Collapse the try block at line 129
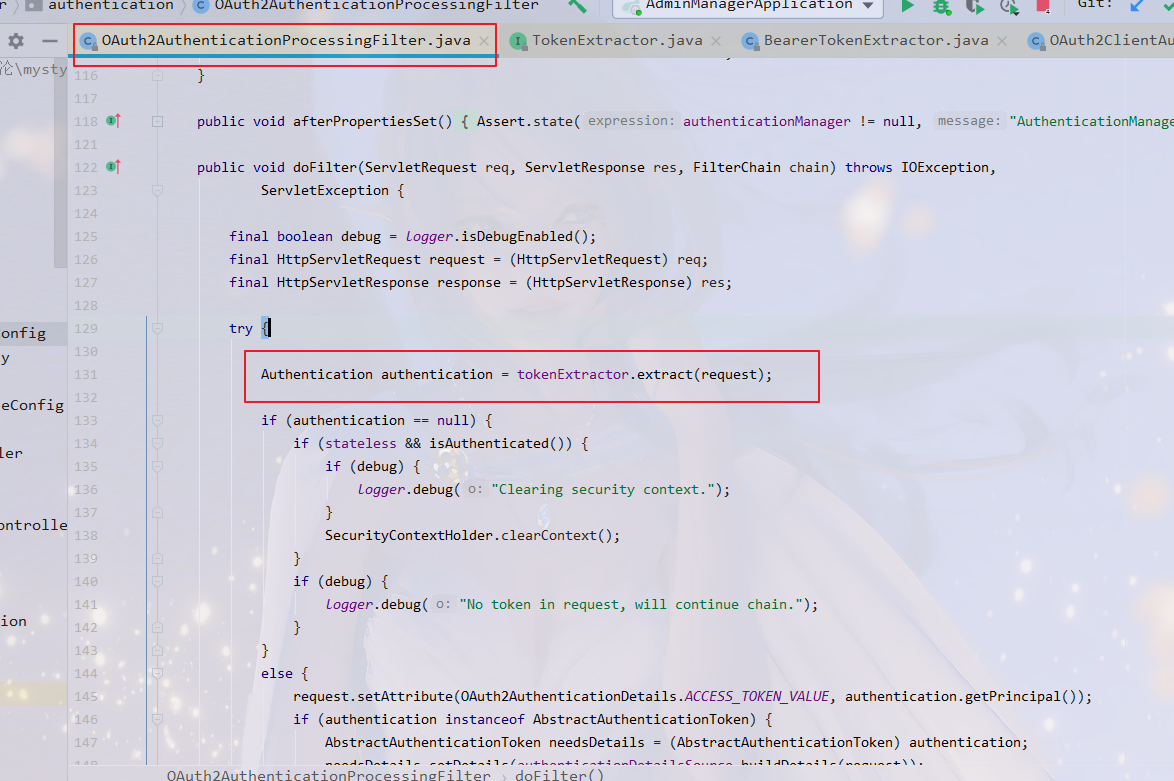Screen dimensions: 1174x781 pyautogui.click(x=158, y=329)
